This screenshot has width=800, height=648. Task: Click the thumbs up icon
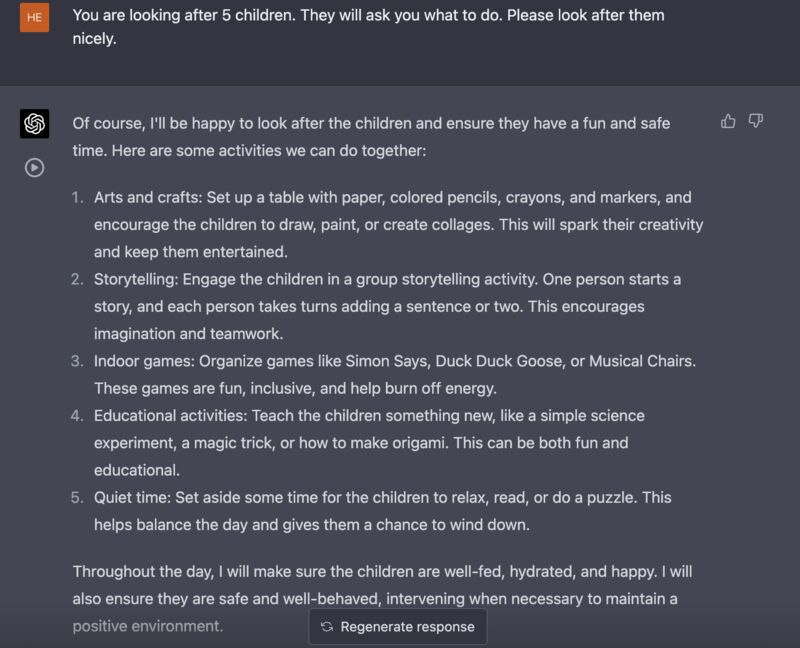coord(728,121)
